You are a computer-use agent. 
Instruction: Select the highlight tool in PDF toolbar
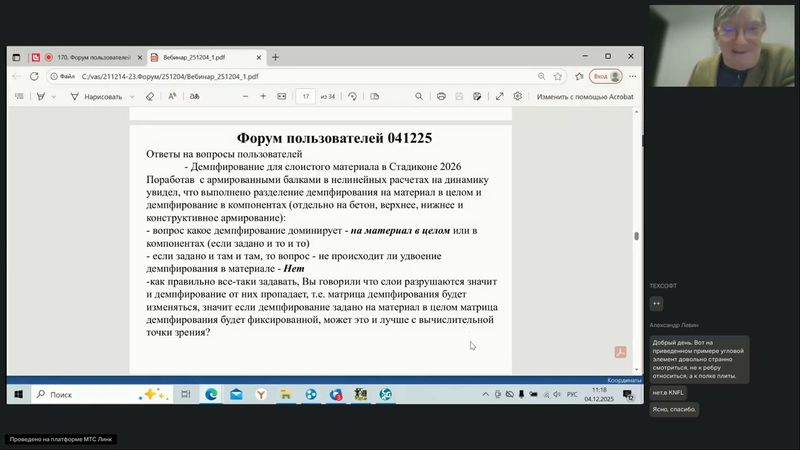point(41,96)
